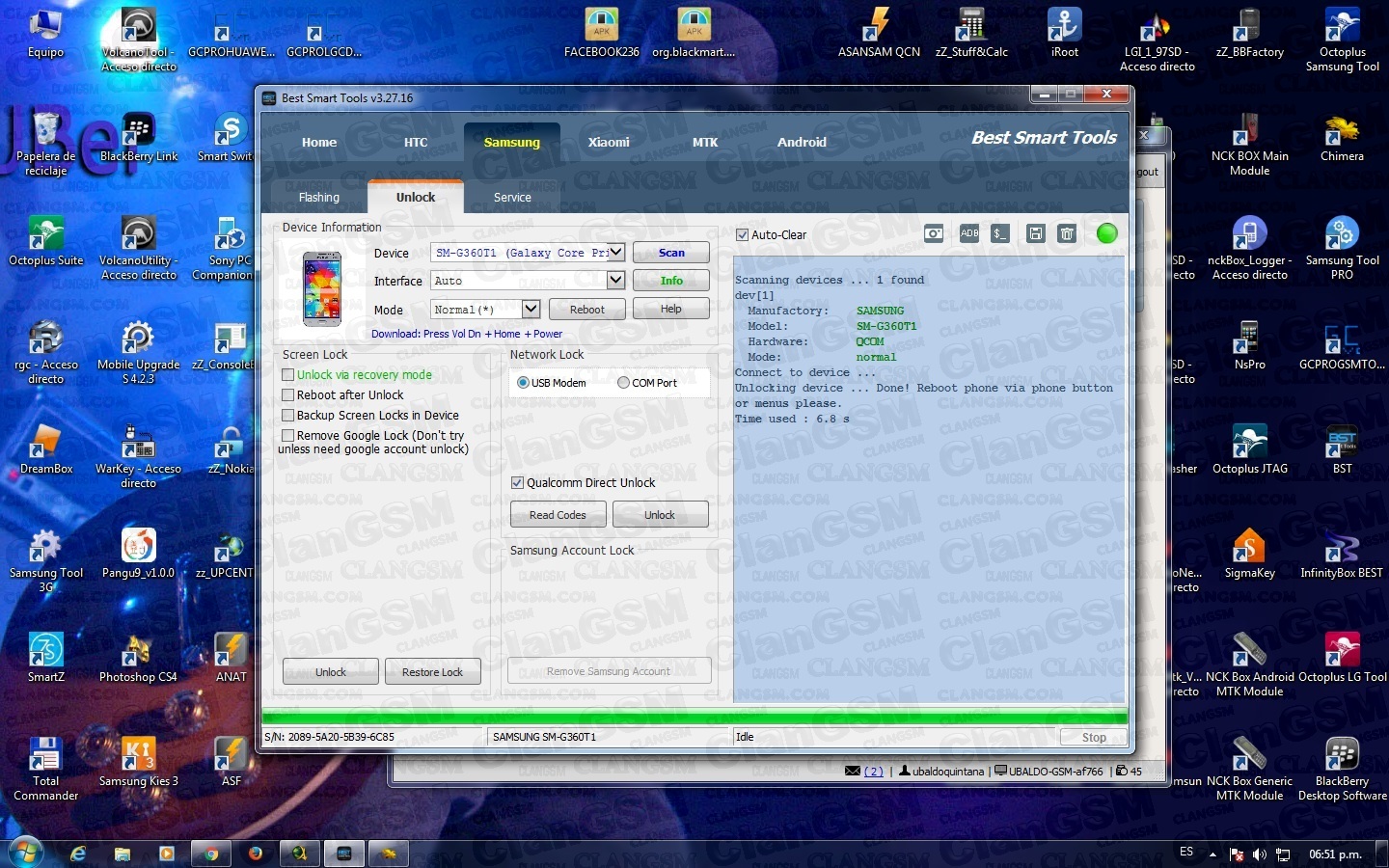The height and width of the screenshot is (868, 1389).
Task: Open the Xiaomi tab
Action: [609, 142]
